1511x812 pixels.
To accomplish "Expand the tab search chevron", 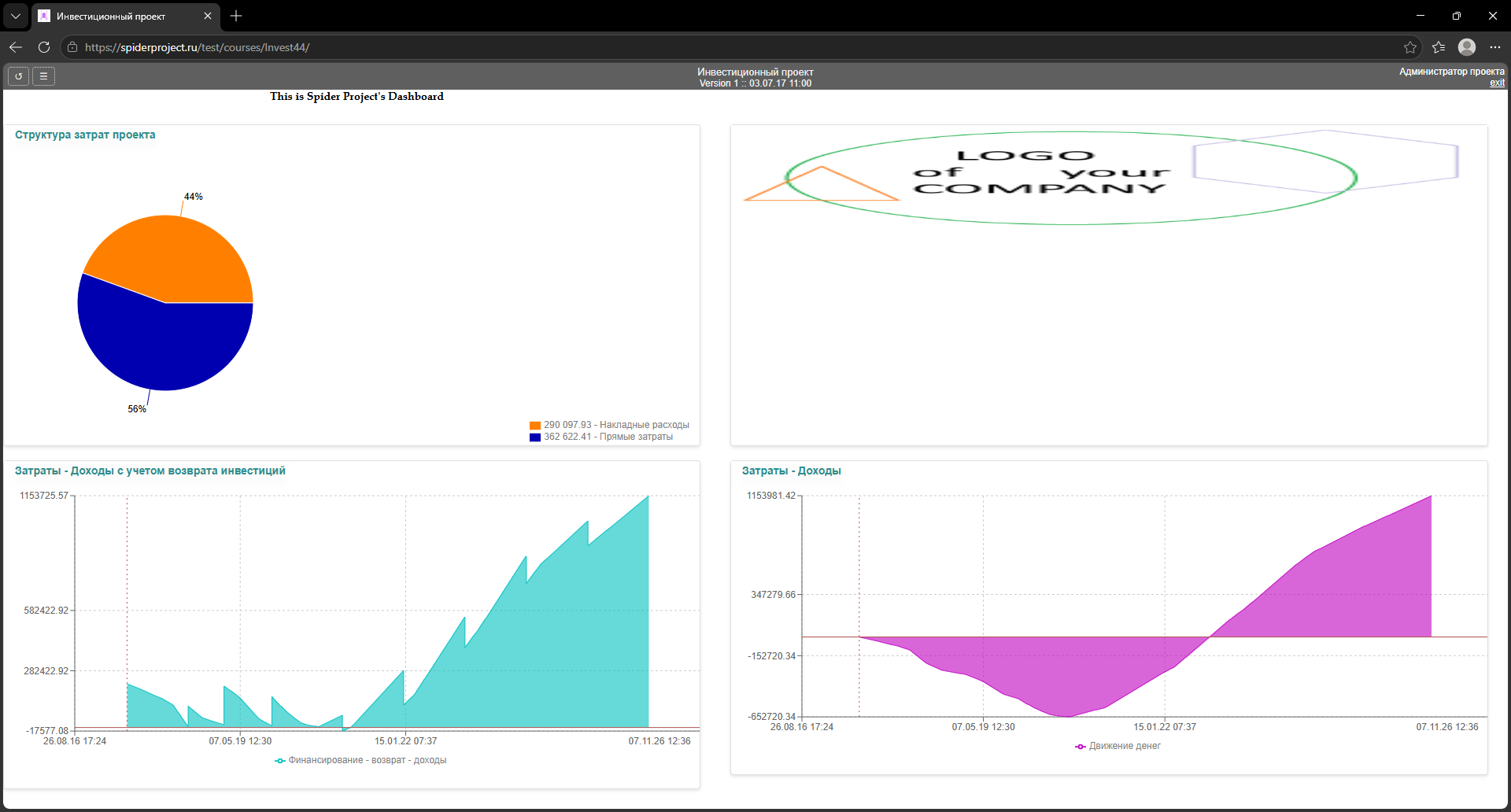I will coord(16,16).
